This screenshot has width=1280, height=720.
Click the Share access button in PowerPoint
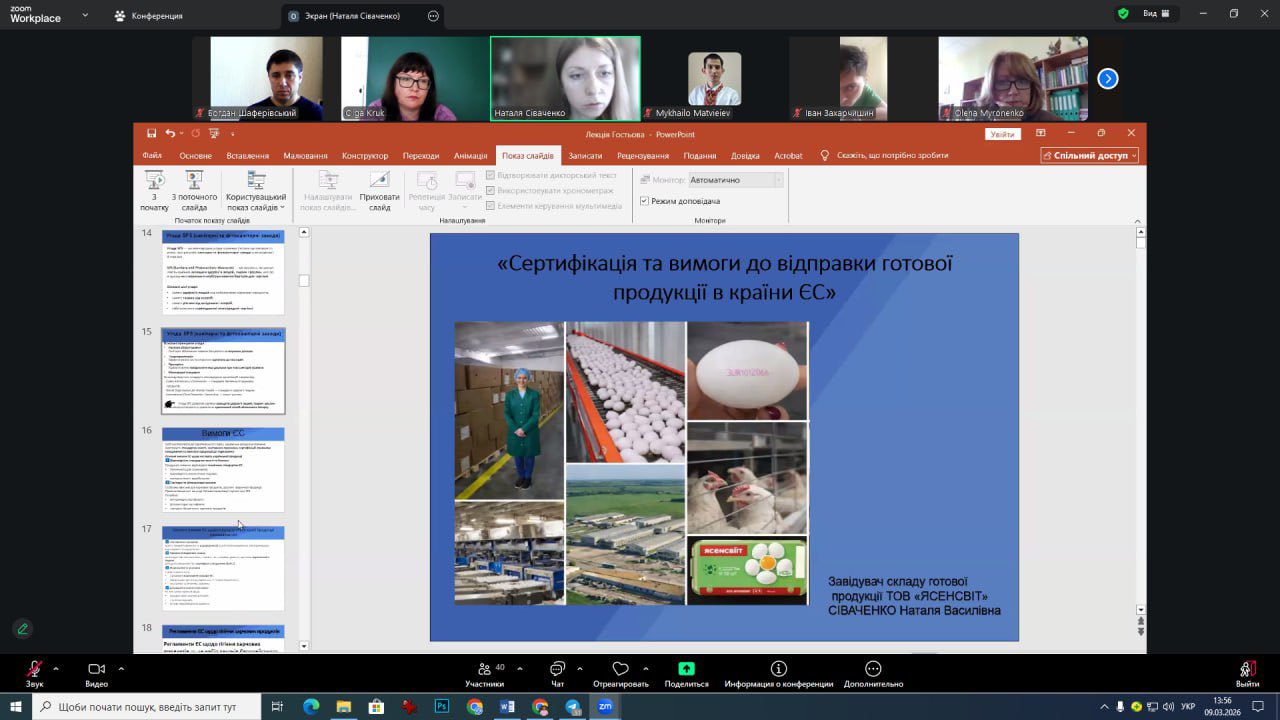(x=1089, y=156)
